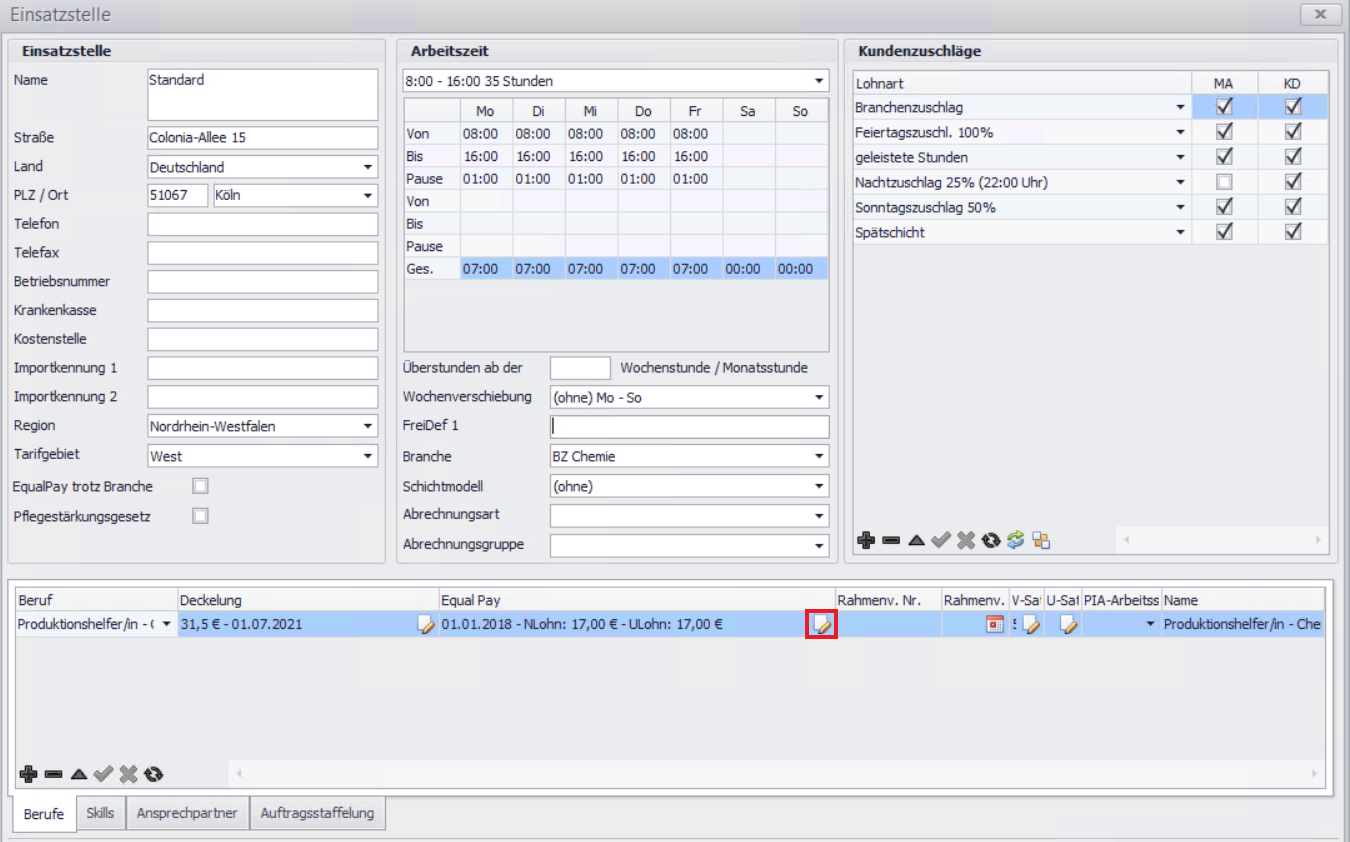Open the Land dropdown
Image resolution: width=1350 pixels, height=842 pixels.
(x=368, y=167)
